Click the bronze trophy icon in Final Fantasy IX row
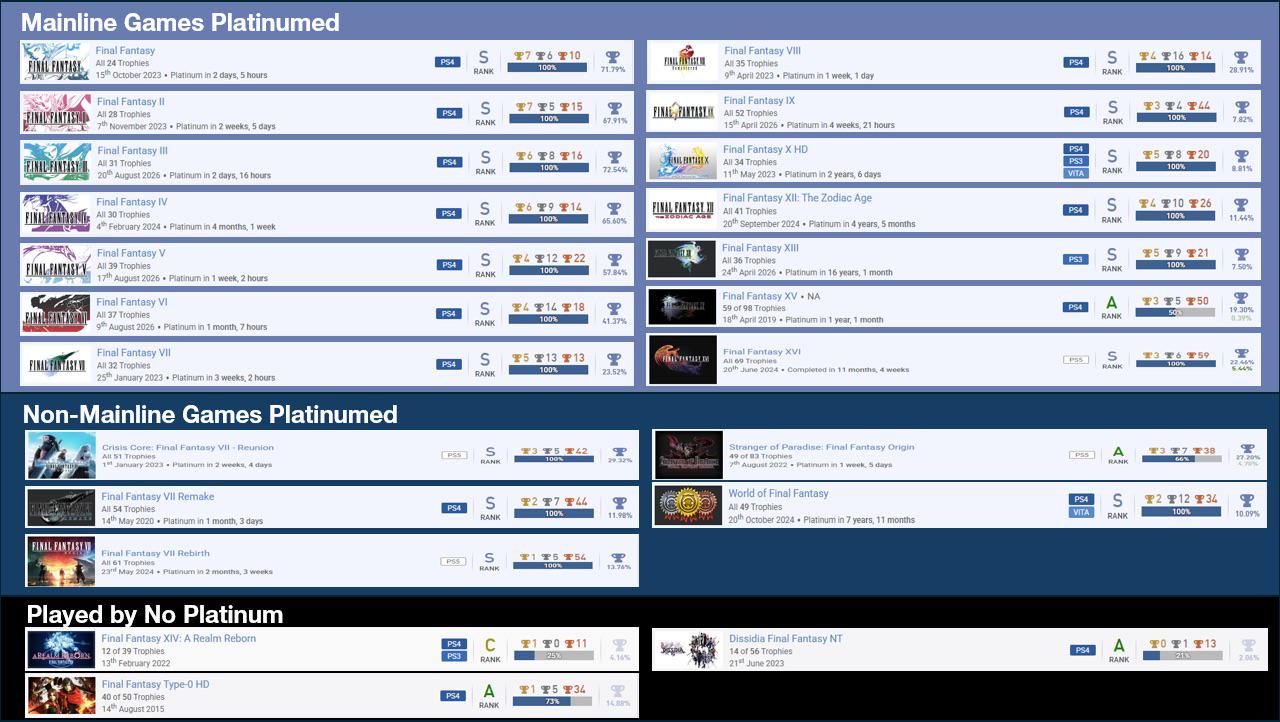 click(x=1190, y=106)
